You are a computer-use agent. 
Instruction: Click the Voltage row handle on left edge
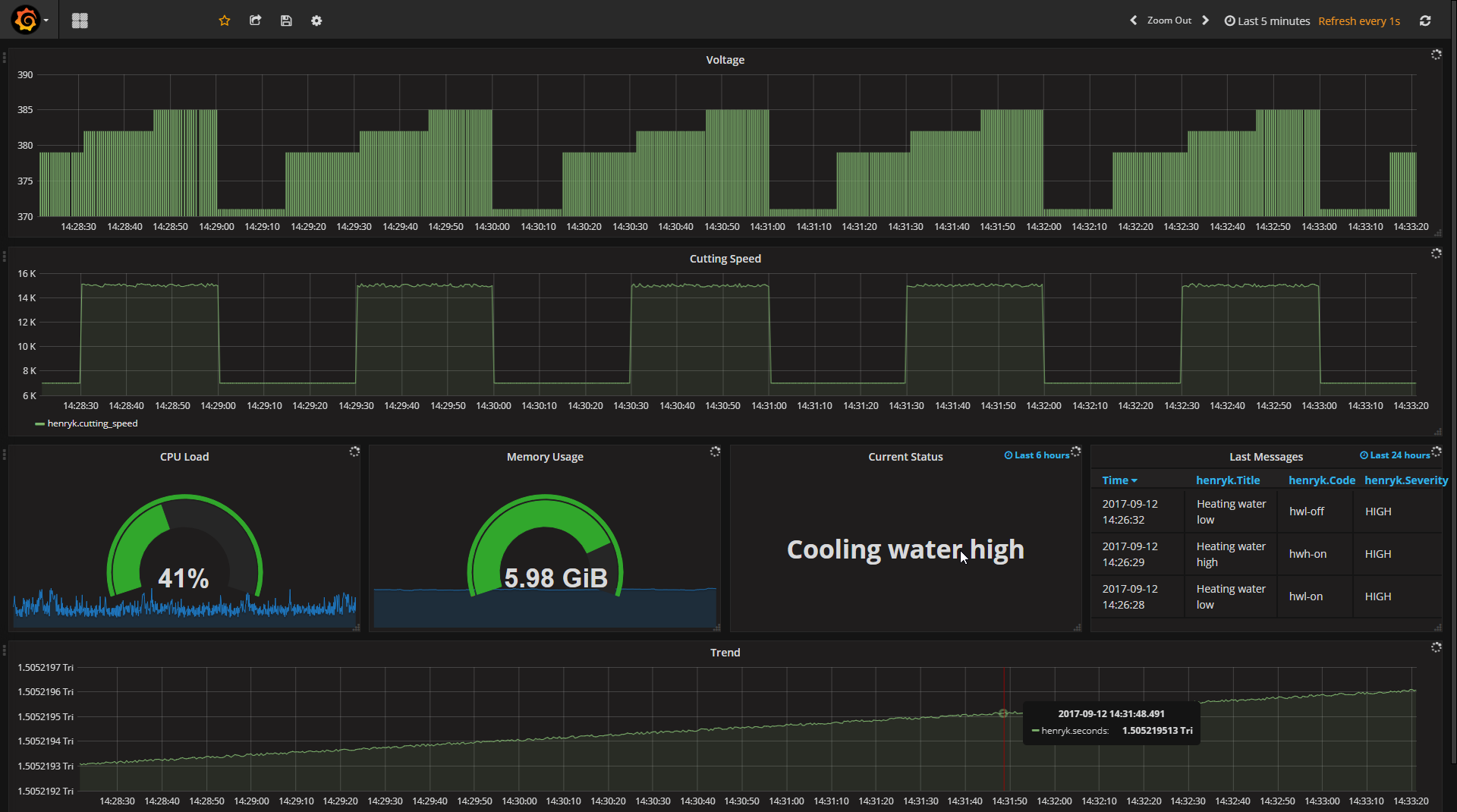(5, 58)
